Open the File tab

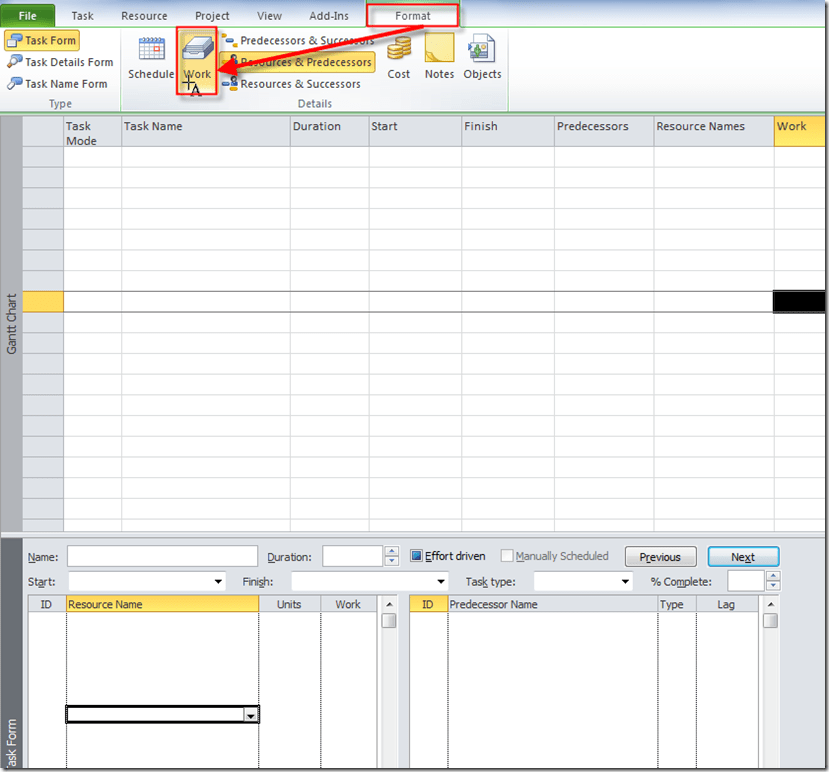pyautogui.click(x=28, y=16)
